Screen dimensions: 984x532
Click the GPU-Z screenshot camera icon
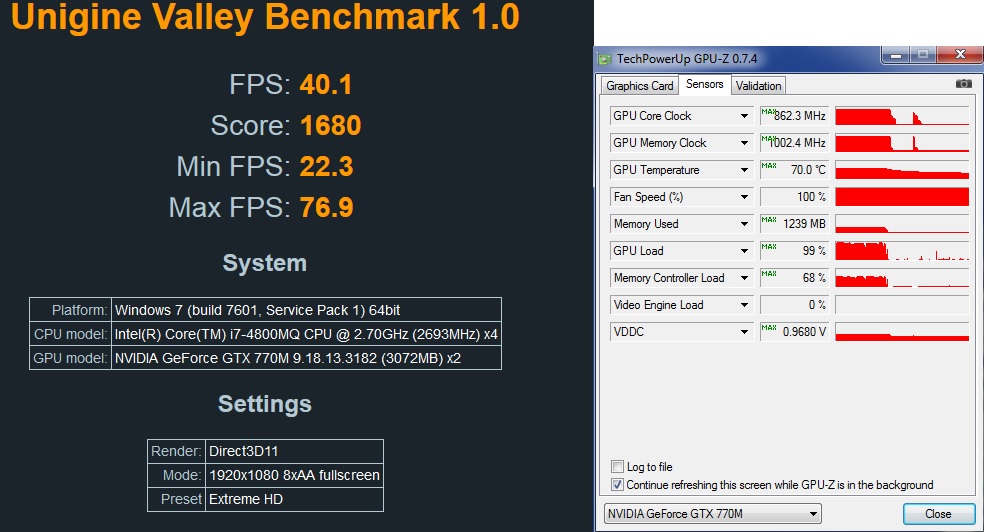(x=963, y=83)
